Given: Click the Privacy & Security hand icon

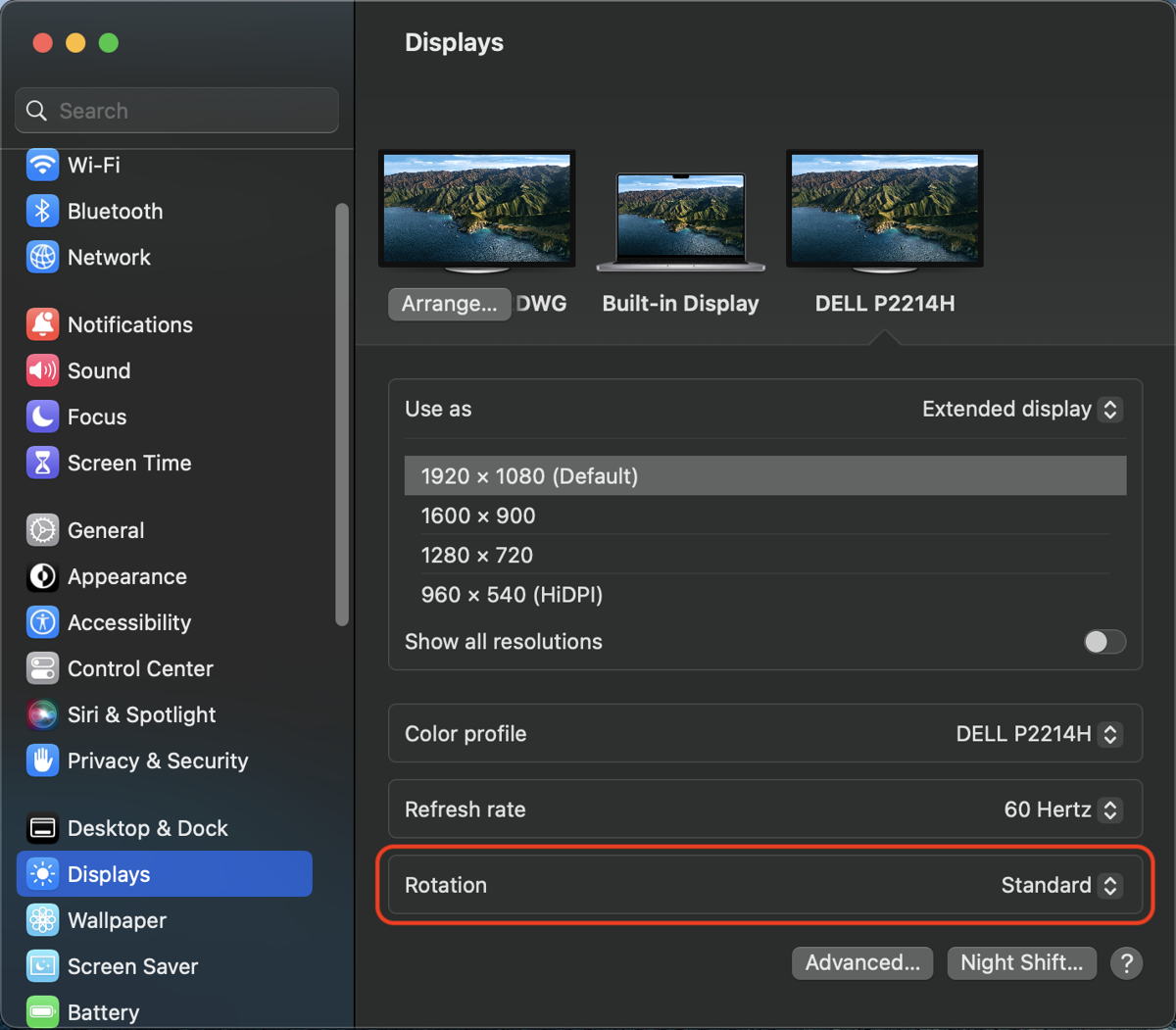Looking at the screenshot, I should [x=42, y=760].
